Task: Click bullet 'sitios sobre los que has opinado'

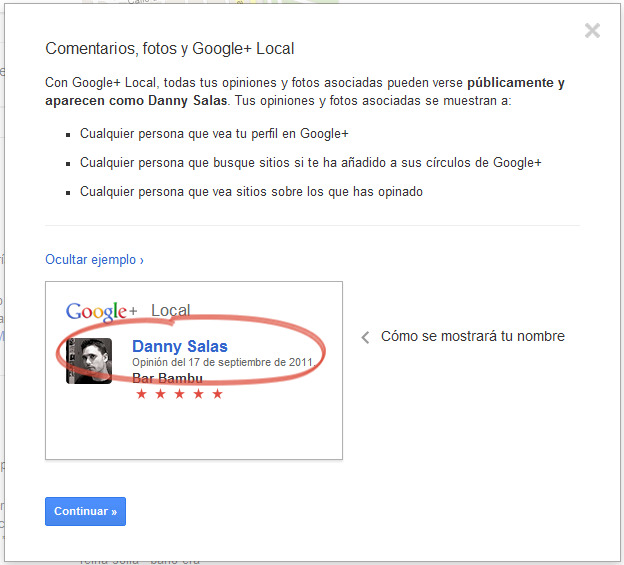Action: (x=251, y=192)
